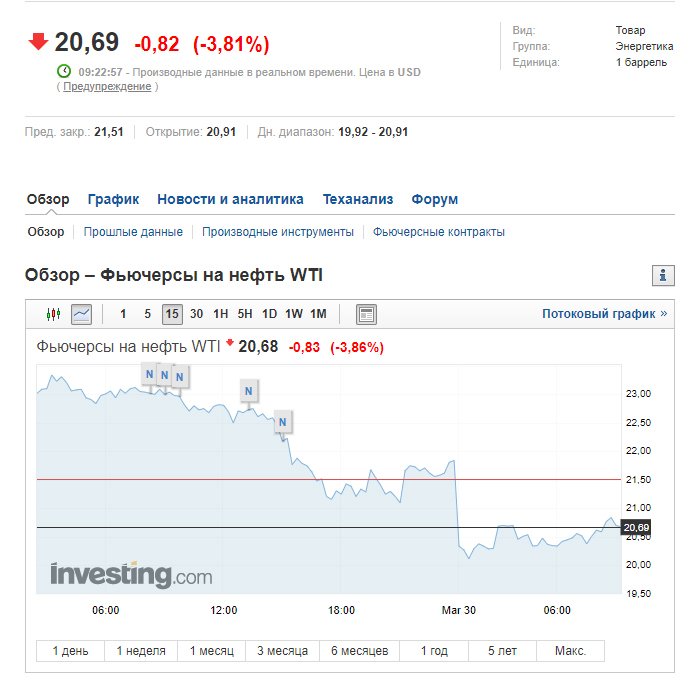Select the area line chart icon
691x695 pixels.
click(82, 314)
